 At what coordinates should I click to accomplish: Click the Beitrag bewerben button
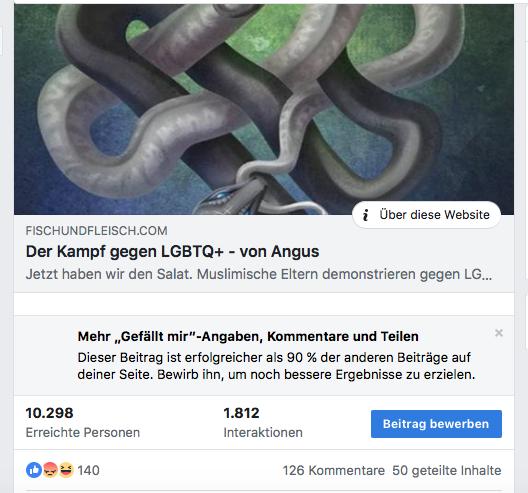(x=436, y=424)
